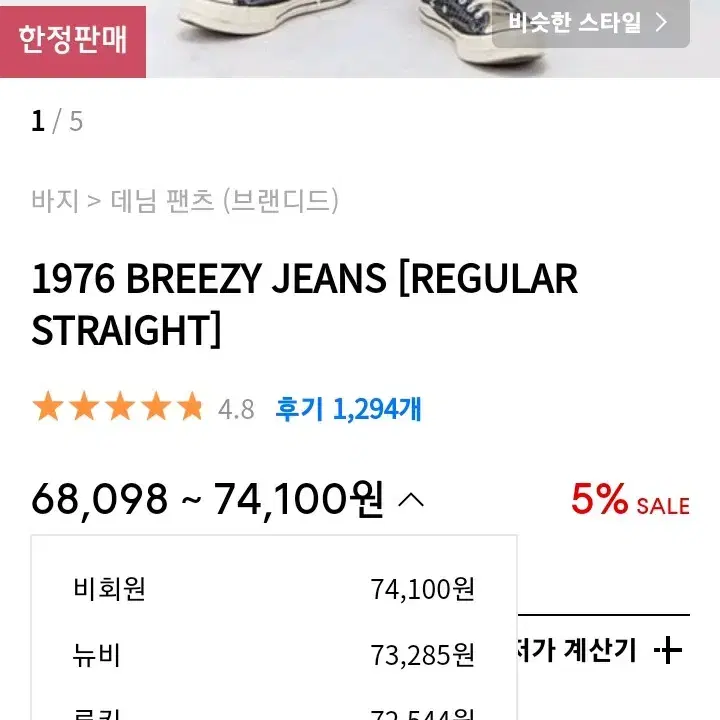The height and width of the screenshot is (720, 720).
Task: Select the 비회원 74,100원 price row
Action: pyautogui.click(x=274, y=589)
